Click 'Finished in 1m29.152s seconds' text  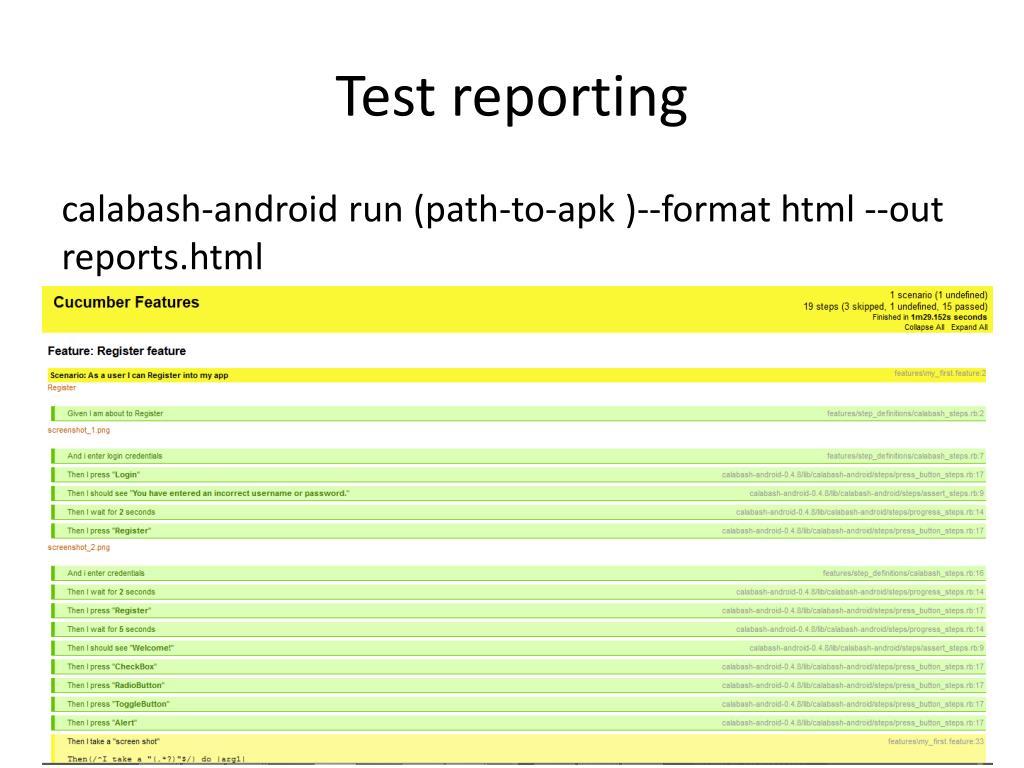click(929, 317)
